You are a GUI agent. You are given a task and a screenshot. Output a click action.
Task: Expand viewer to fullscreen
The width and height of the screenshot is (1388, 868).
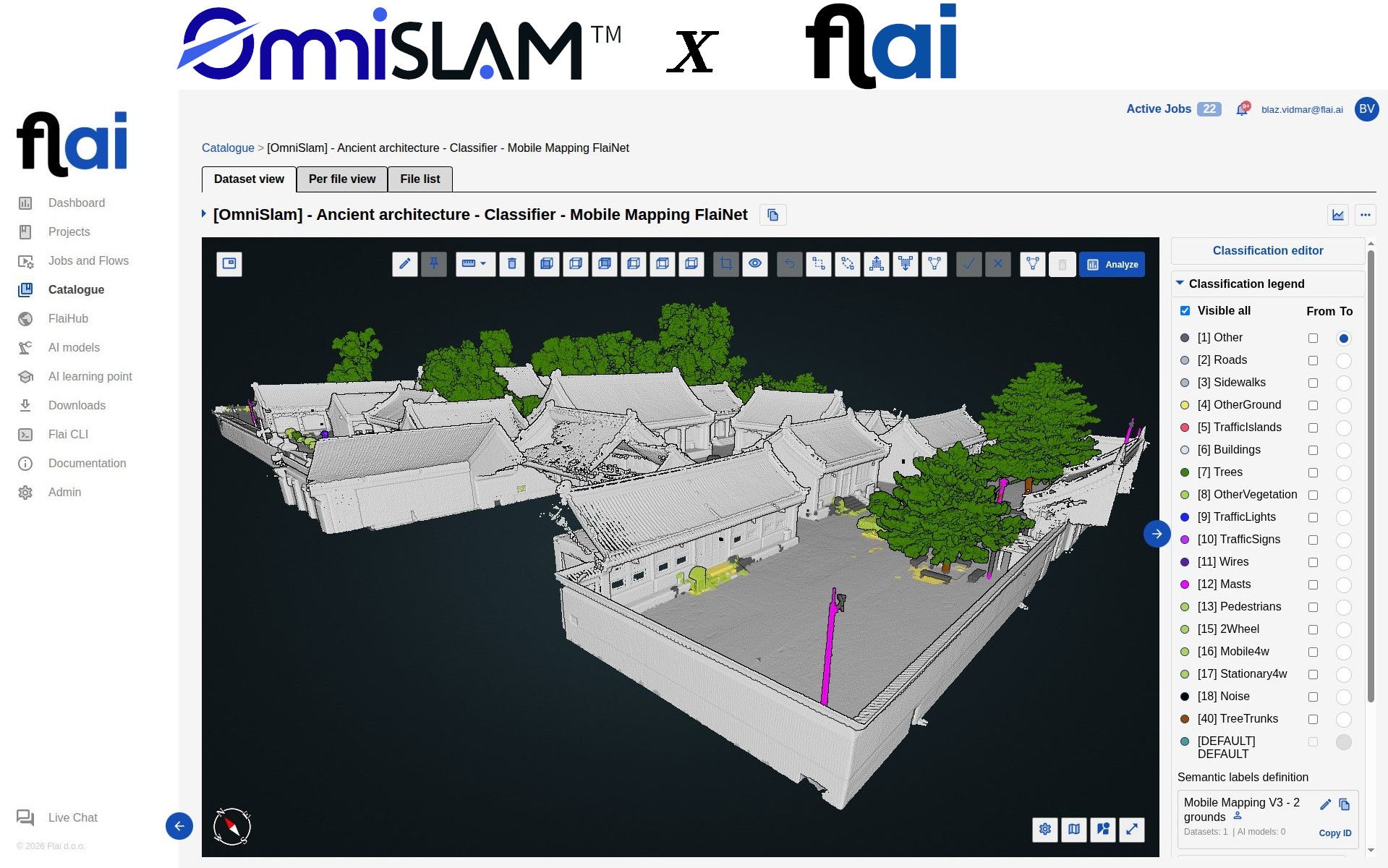1132,829
